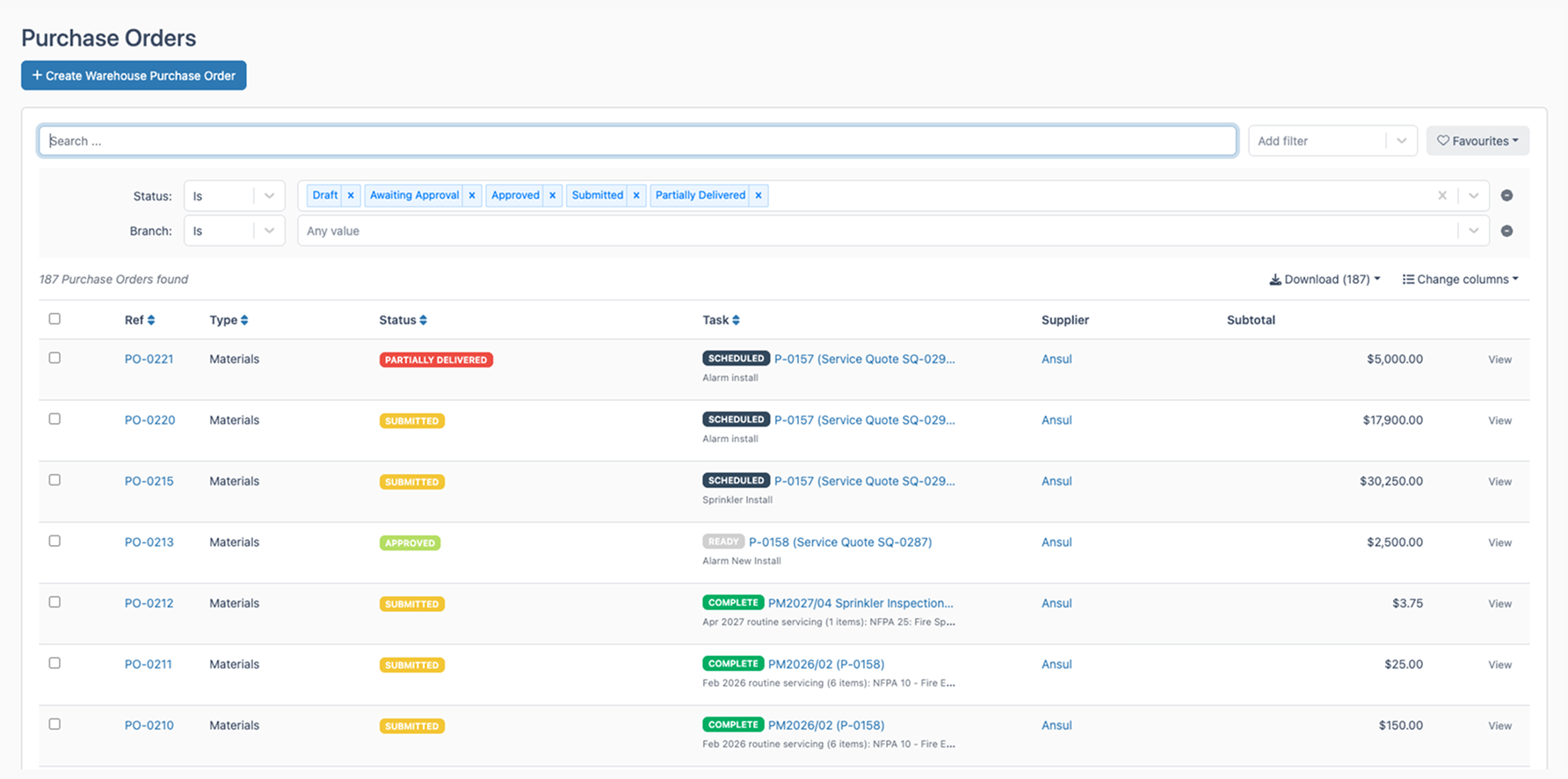Click the Partially Delivered badge on PO-0221
Image resolution: width=1568 pixels, height=779 pixels.
[436, 360]
